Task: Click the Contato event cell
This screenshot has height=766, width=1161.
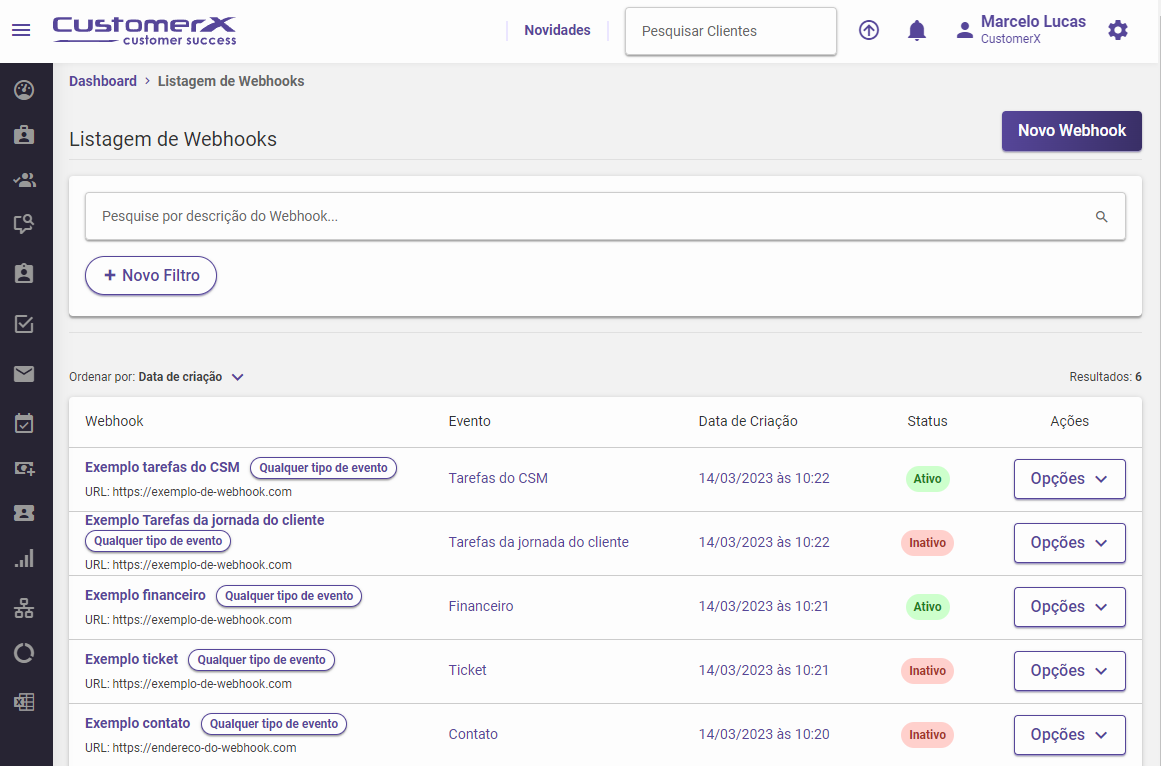Action: pyautogui.click(x=472, y=734)
